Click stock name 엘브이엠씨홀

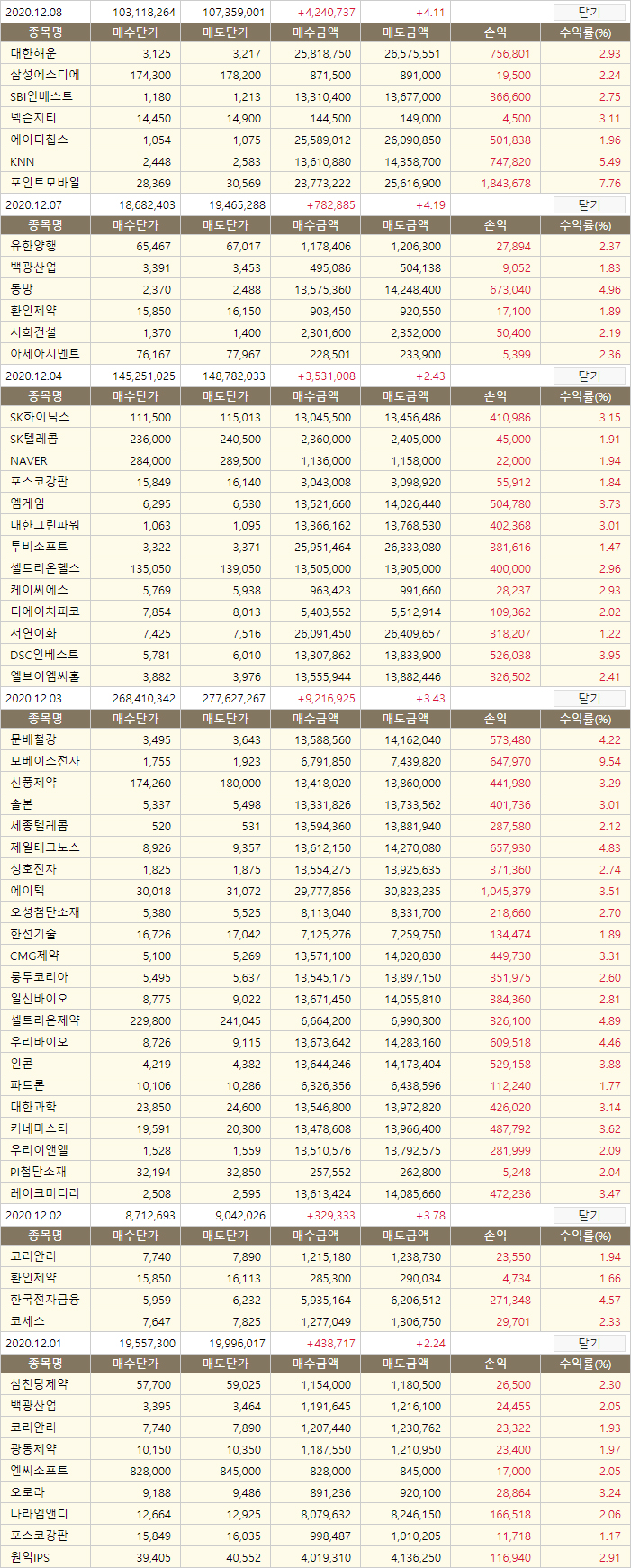pyautogui.click(x=45, y=676)
